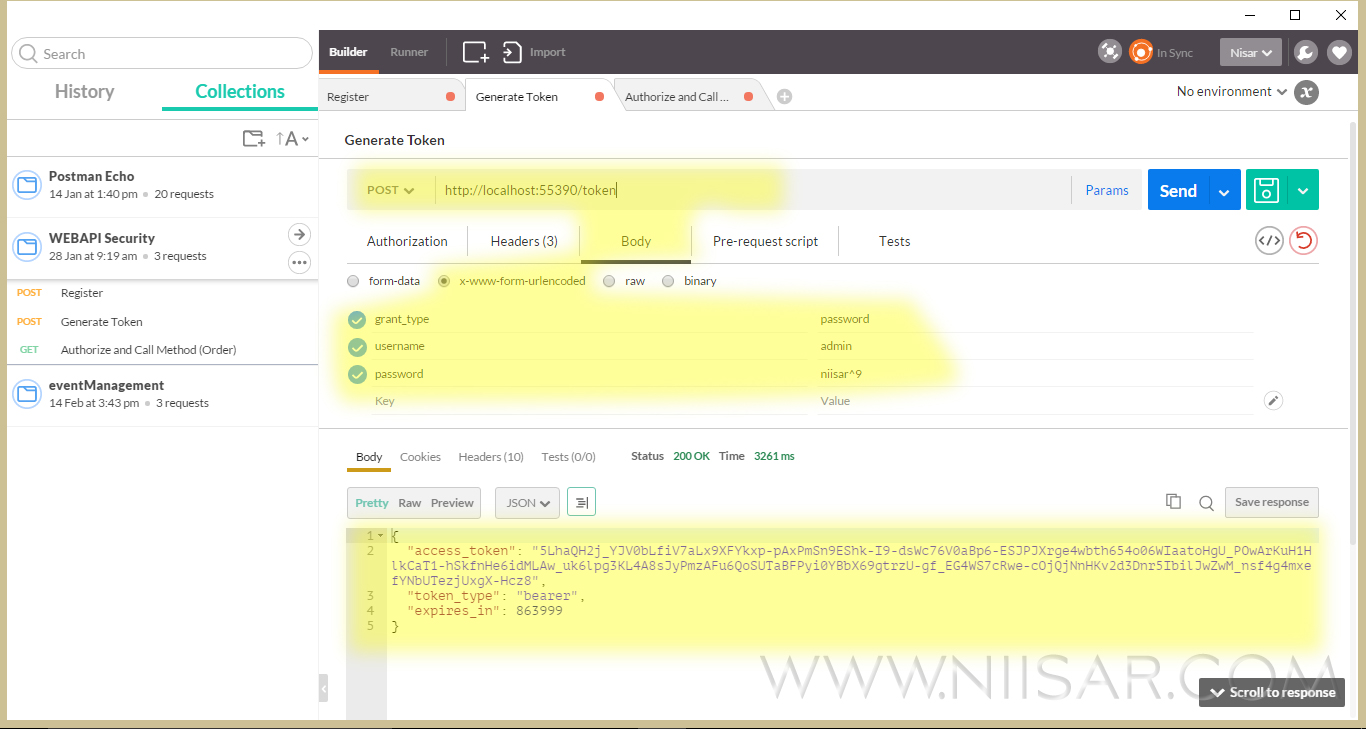Click the arrow icon on WEBAPI Security

299,234
